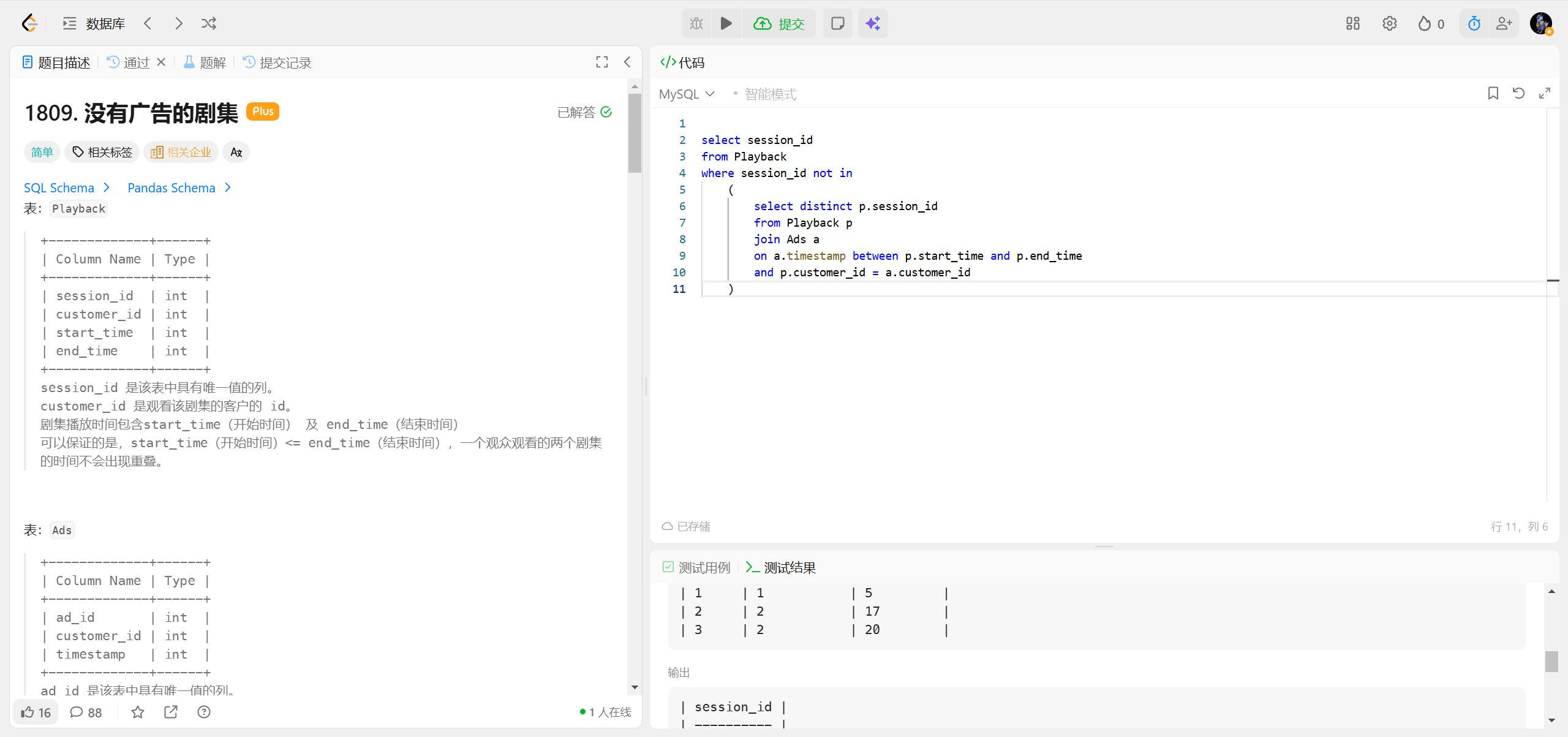This screenshot has width=1568, height=737.
Task: Show 相关企业 related companies
Action: (x=181, y=152)
